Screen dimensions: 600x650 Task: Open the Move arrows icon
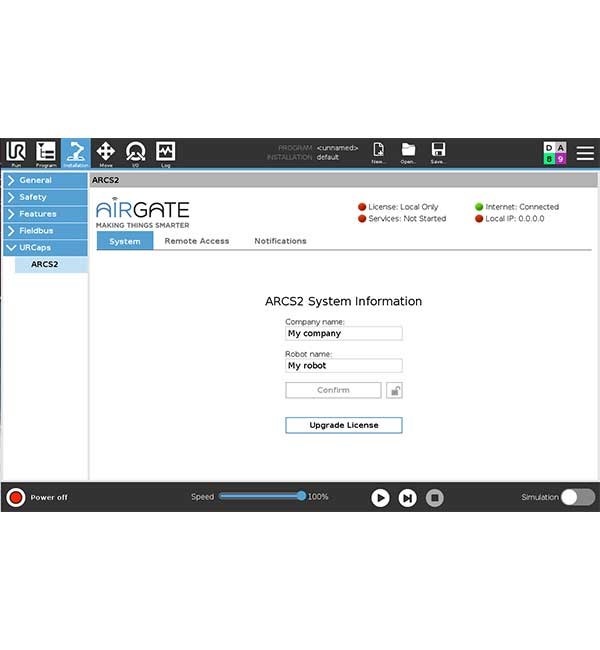pyautogui.click(x=106, y=151)
